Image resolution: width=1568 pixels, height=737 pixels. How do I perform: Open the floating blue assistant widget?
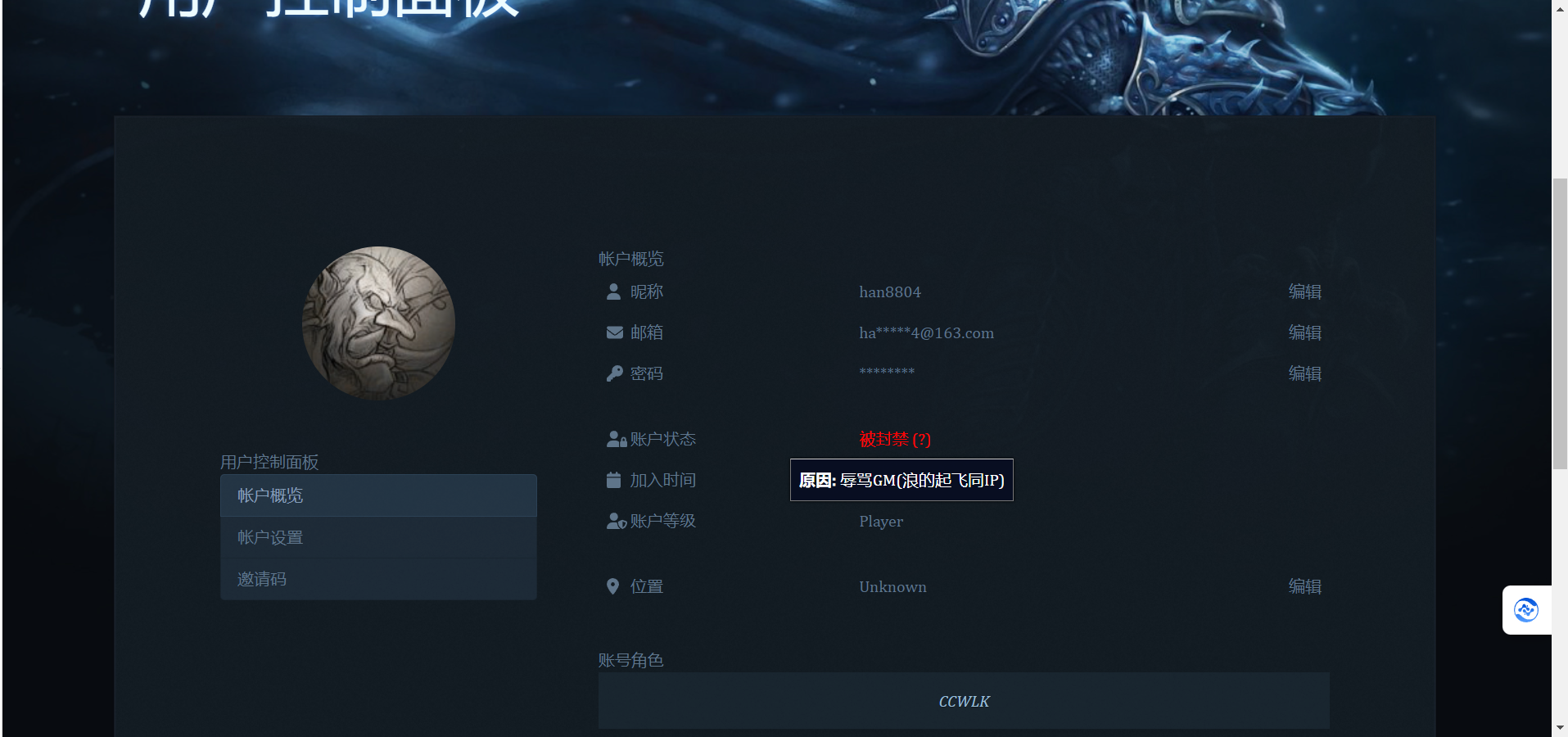tap(1525, 610)
